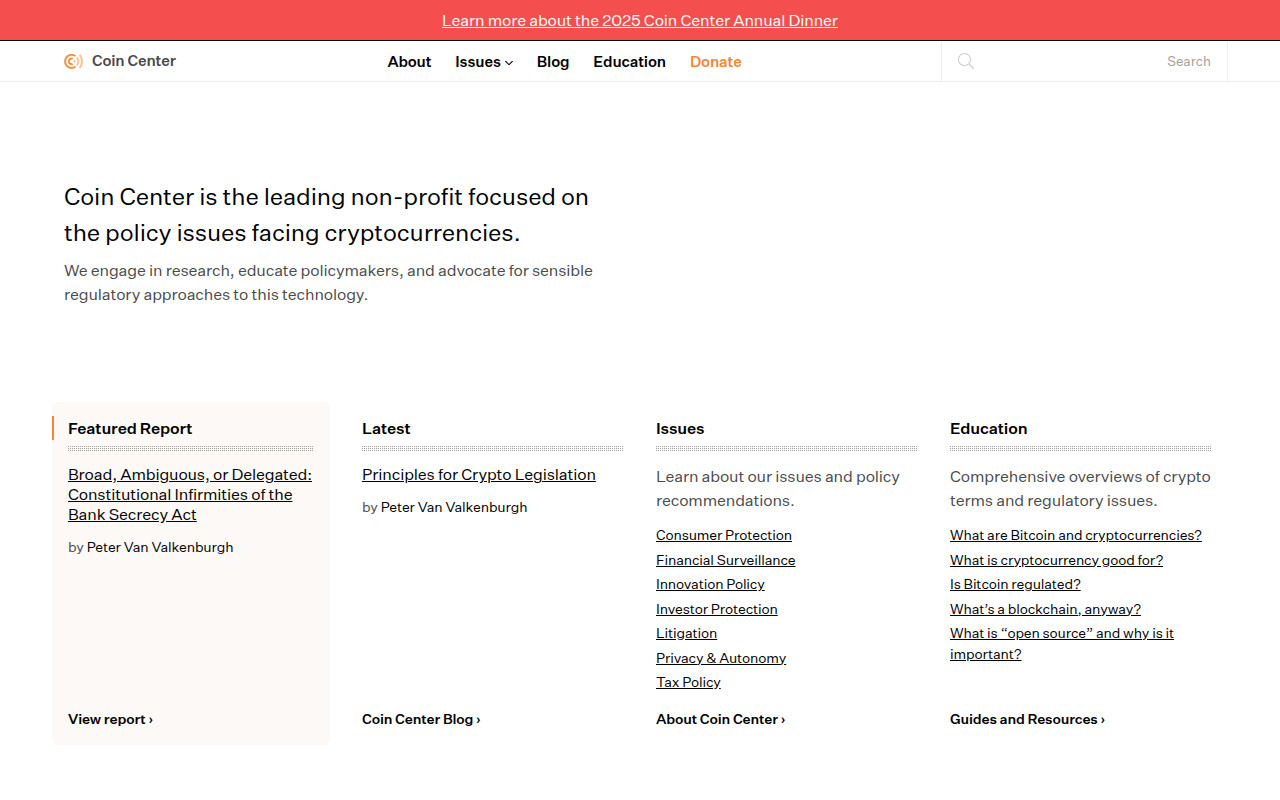The image size is (1280, 800).
Task: Open the Tax Policy link
Action: coord(688,682)
